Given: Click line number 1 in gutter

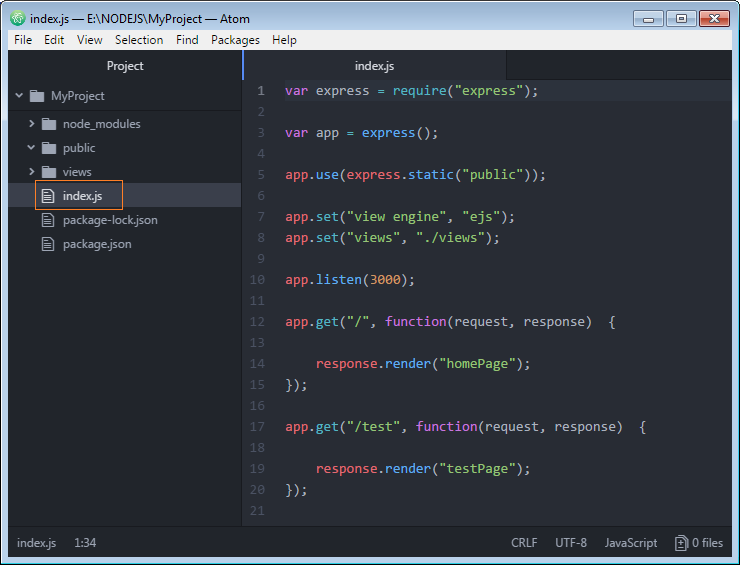Looking at the screenshot, I should (x=261, y=91).
